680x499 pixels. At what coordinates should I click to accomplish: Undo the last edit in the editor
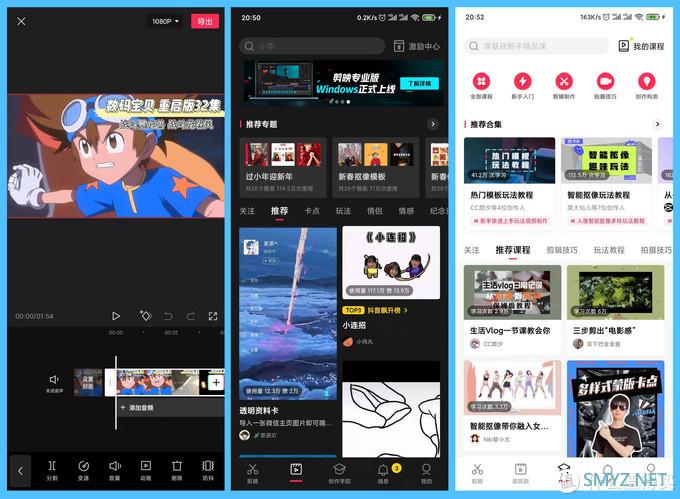tap(168, 316)
